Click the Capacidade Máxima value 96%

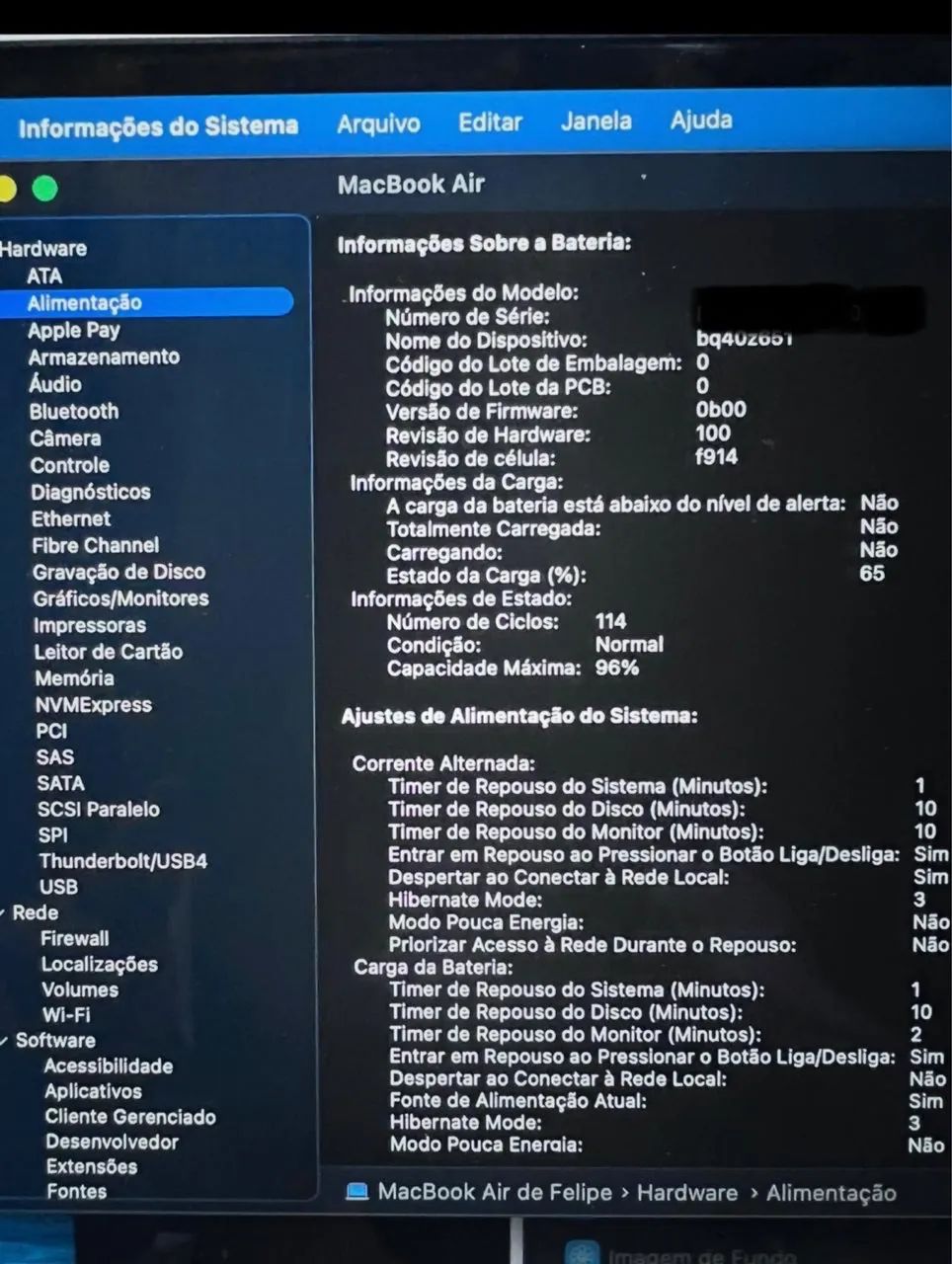click(616, 668)
